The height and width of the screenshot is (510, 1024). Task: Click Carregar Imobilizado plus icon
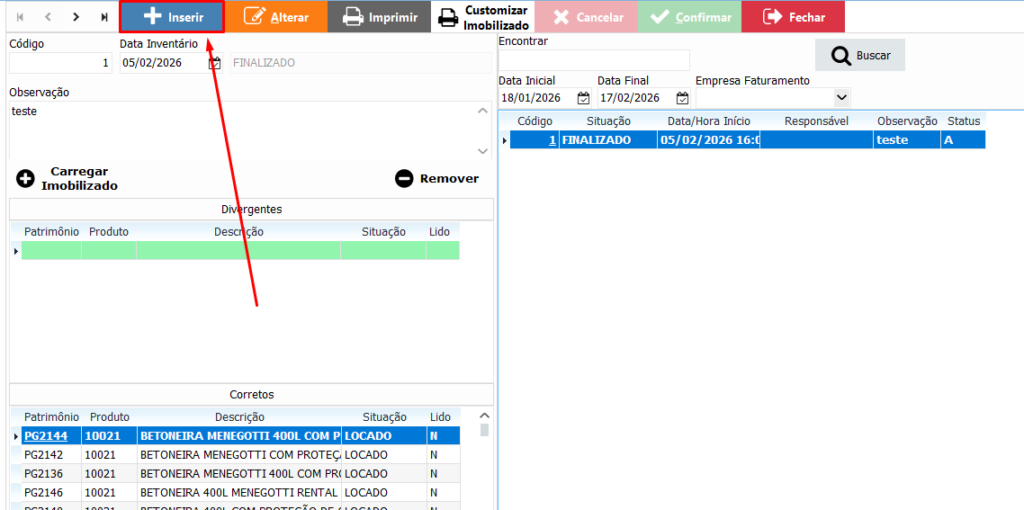pyautogui.click(x=25, y=179)
